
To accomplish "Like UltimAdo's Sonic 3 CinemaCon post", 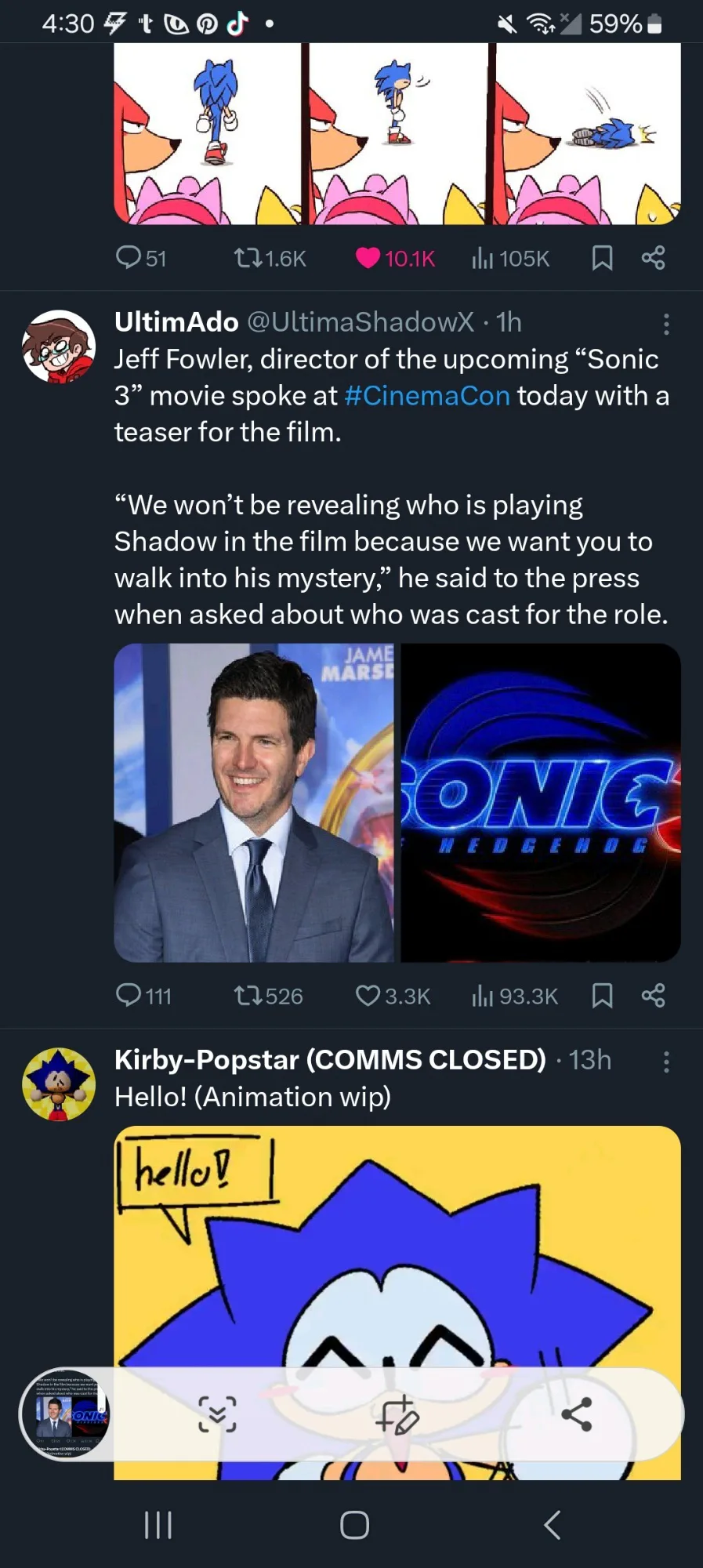I will (x=367, y=996).
